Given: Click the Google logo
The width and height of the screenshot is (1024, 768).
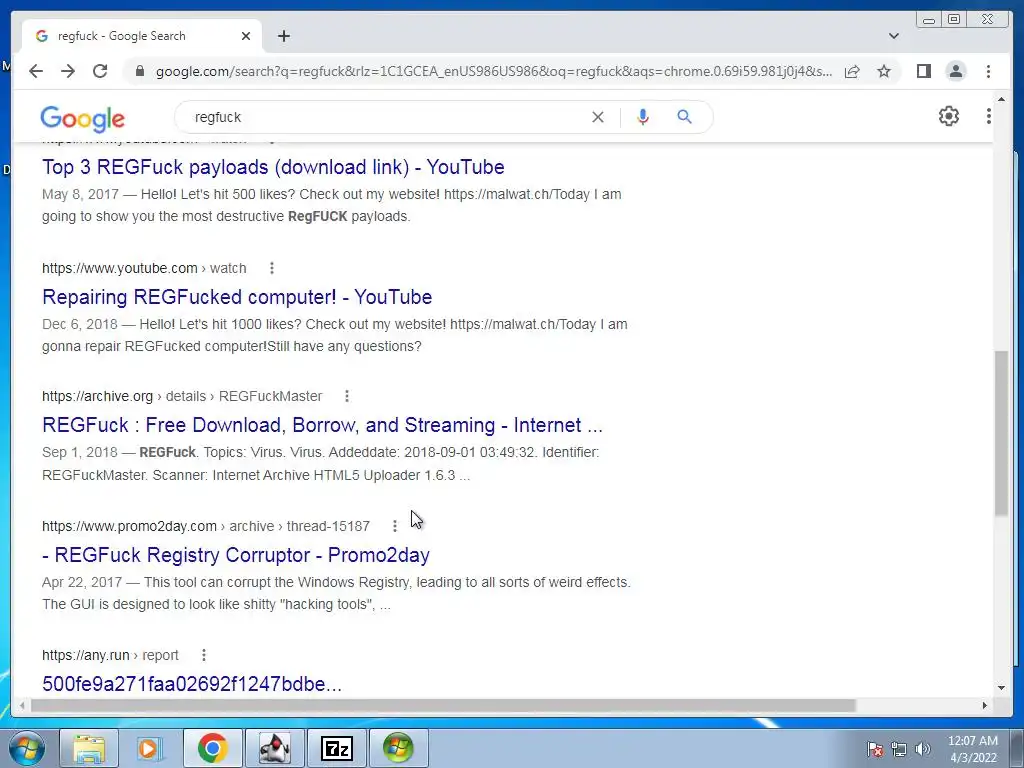Looking at the screenshot, I should (x=82, y=119).
